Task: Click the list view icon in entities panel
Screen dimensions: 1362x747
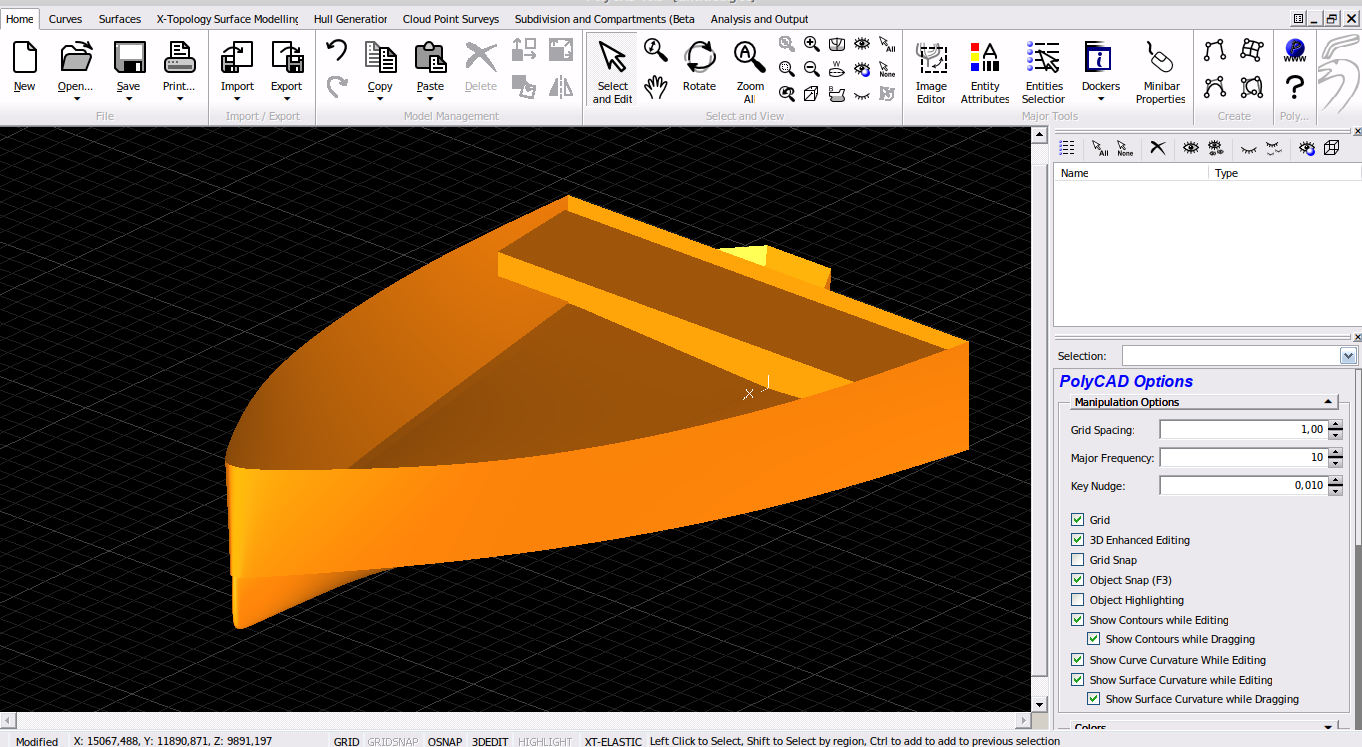Action: pyautogui.click(x=1067, y=148)
